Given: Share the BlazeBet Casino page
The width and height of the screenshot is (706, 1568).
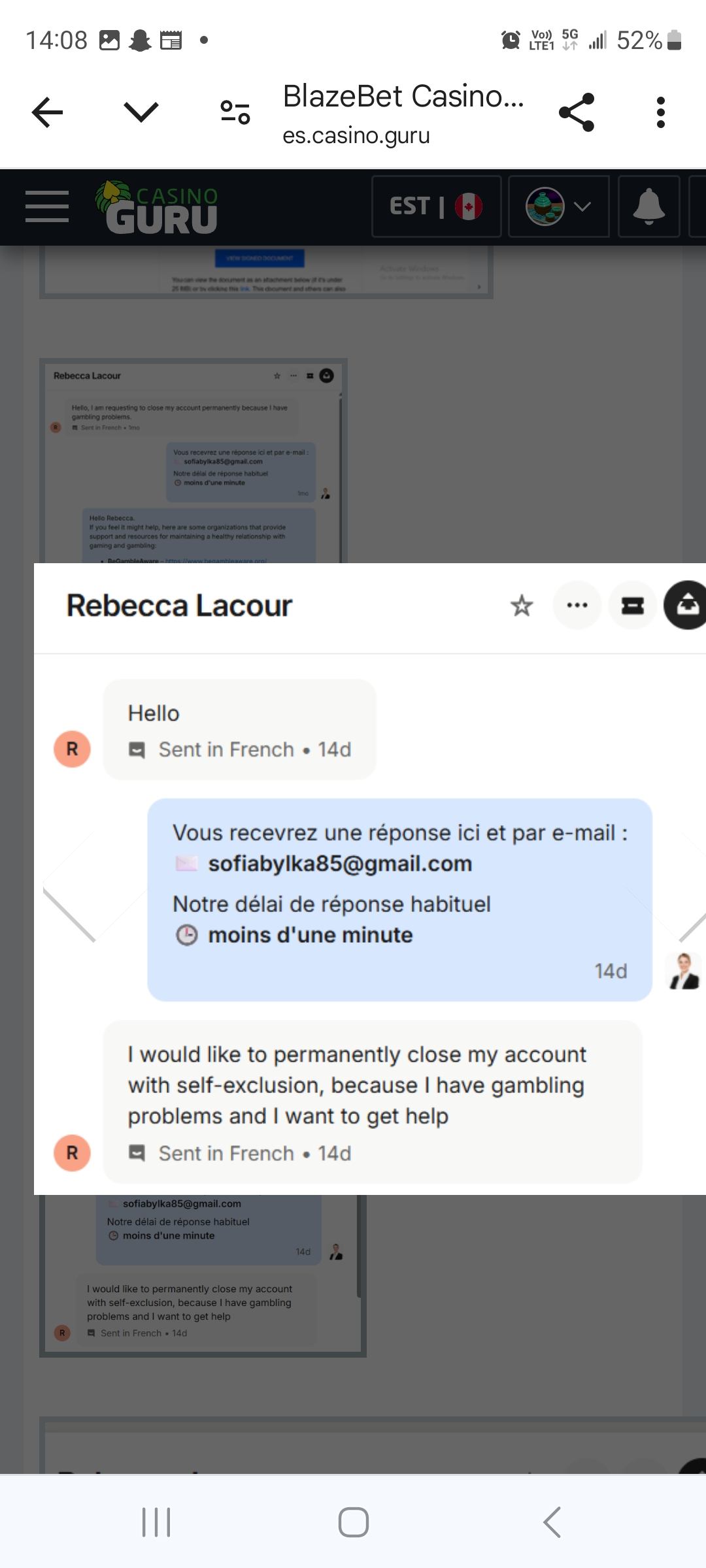Looking at the screenshot, I should (577, 112).
